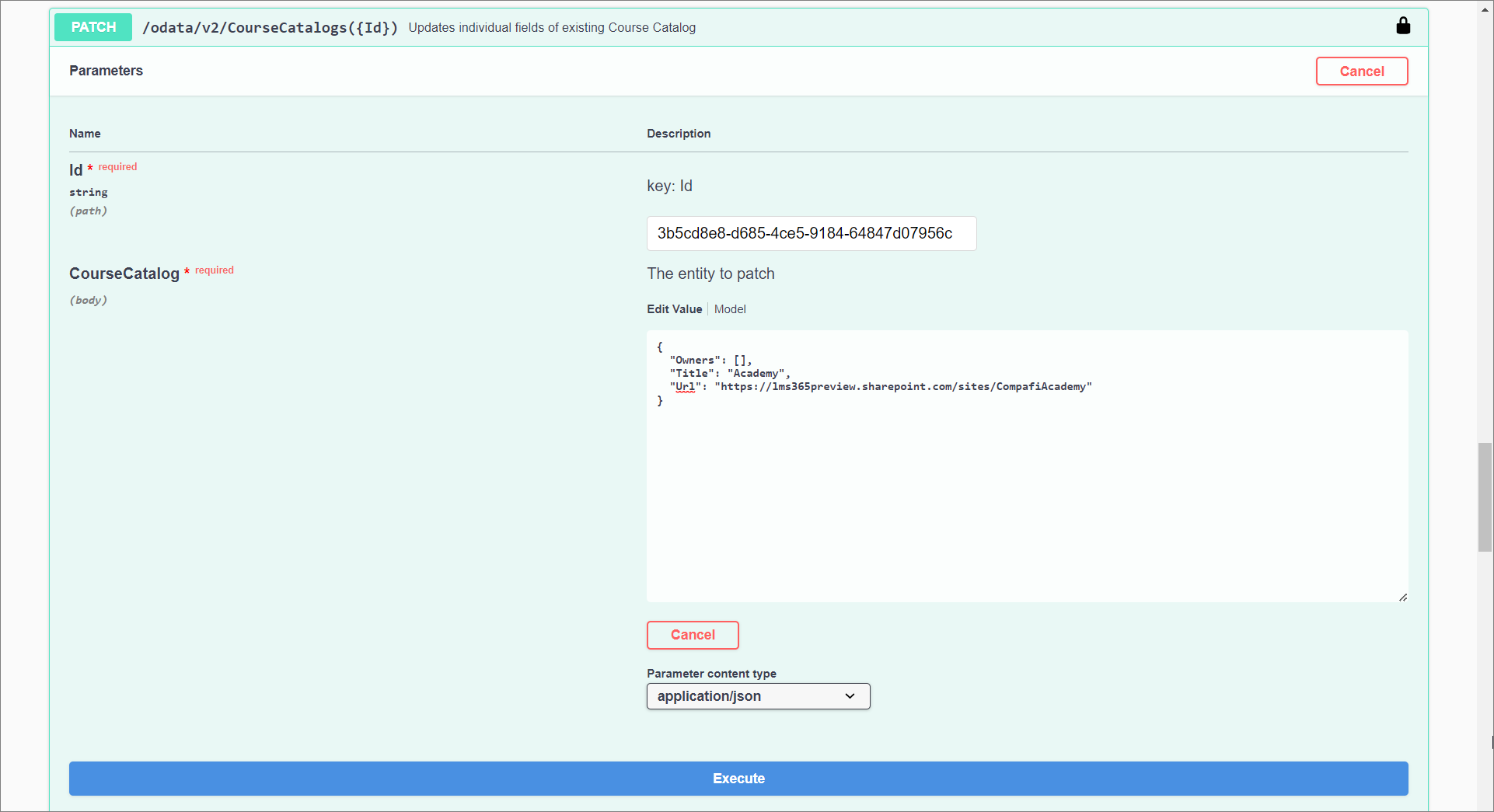This screenshot has height=812, width=1494.
Task: Place cursor on the "Title": "Academy" line
Action: 729,374
